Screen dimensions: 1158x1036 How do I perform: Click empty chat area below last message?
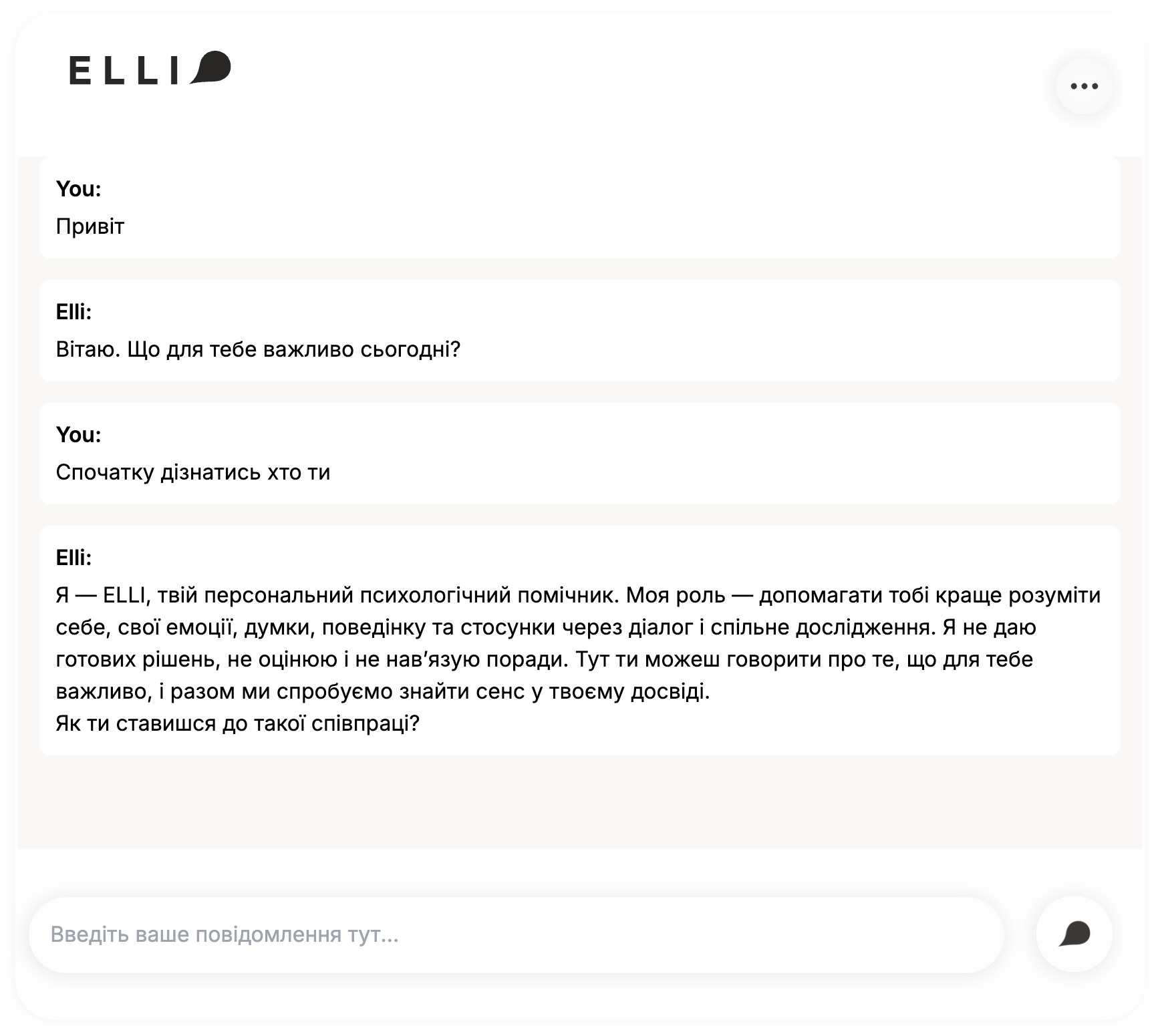(x=579, y=802)
